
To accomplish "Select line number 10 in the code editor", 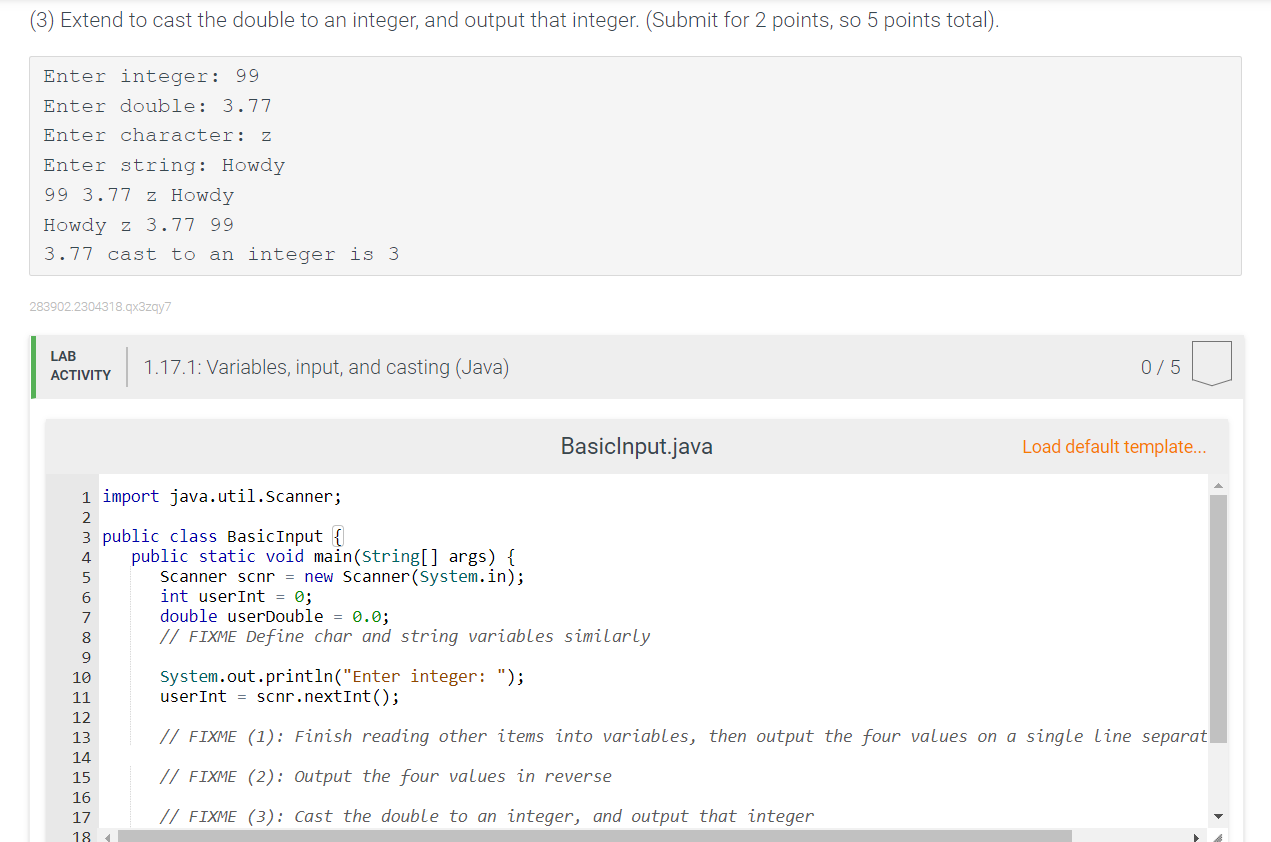I will coord(83,677).
